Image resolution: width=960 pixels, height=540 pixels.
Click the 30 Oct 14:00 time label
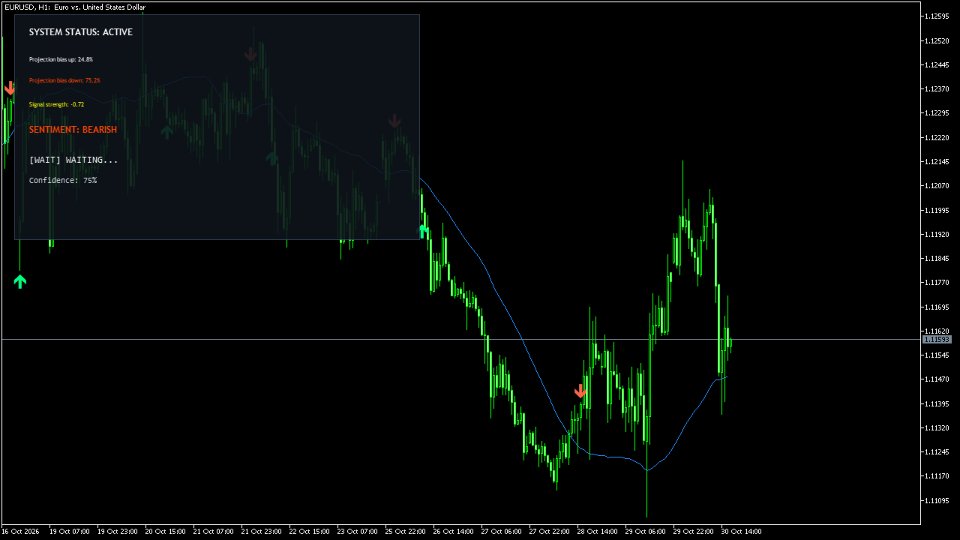[x=741, y=531]
